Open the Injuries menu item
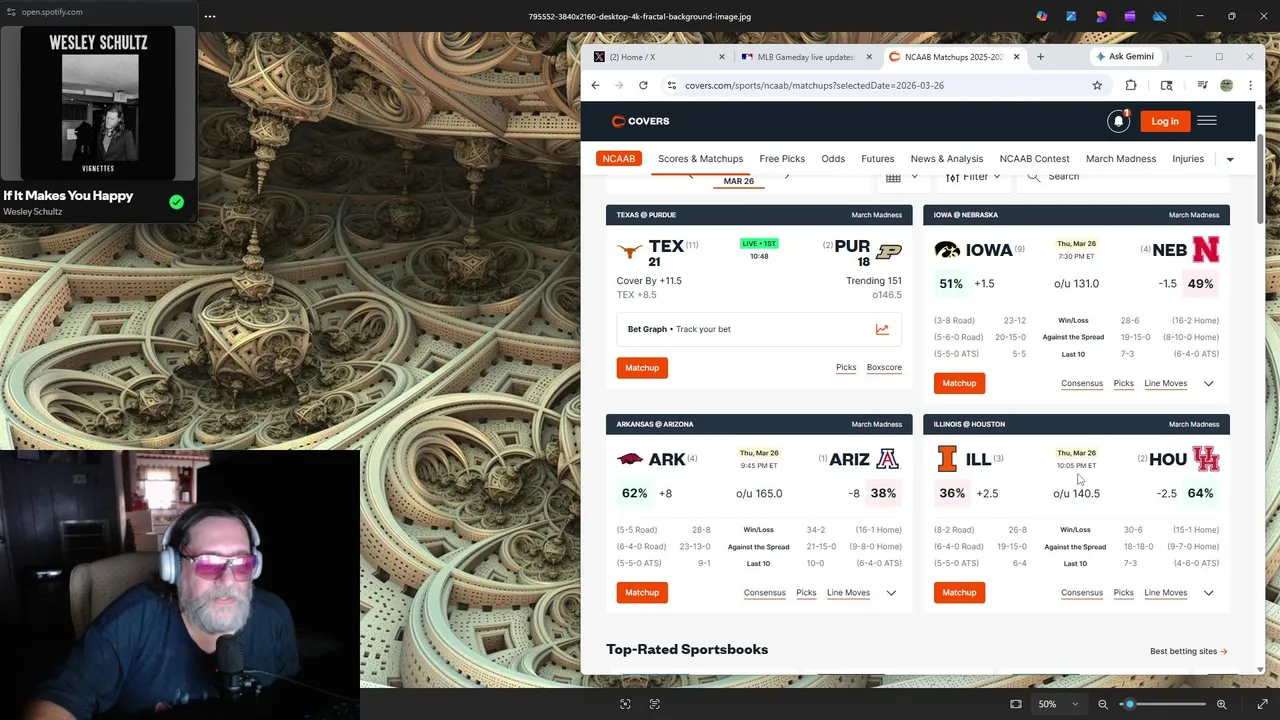Image resolution: width=1280 pixels, height=720 pixels. click(1188, 159)
